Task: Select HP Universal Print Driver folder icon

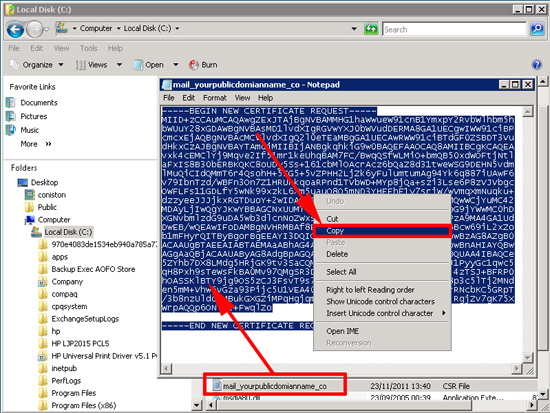Action: tap(43, 356)
